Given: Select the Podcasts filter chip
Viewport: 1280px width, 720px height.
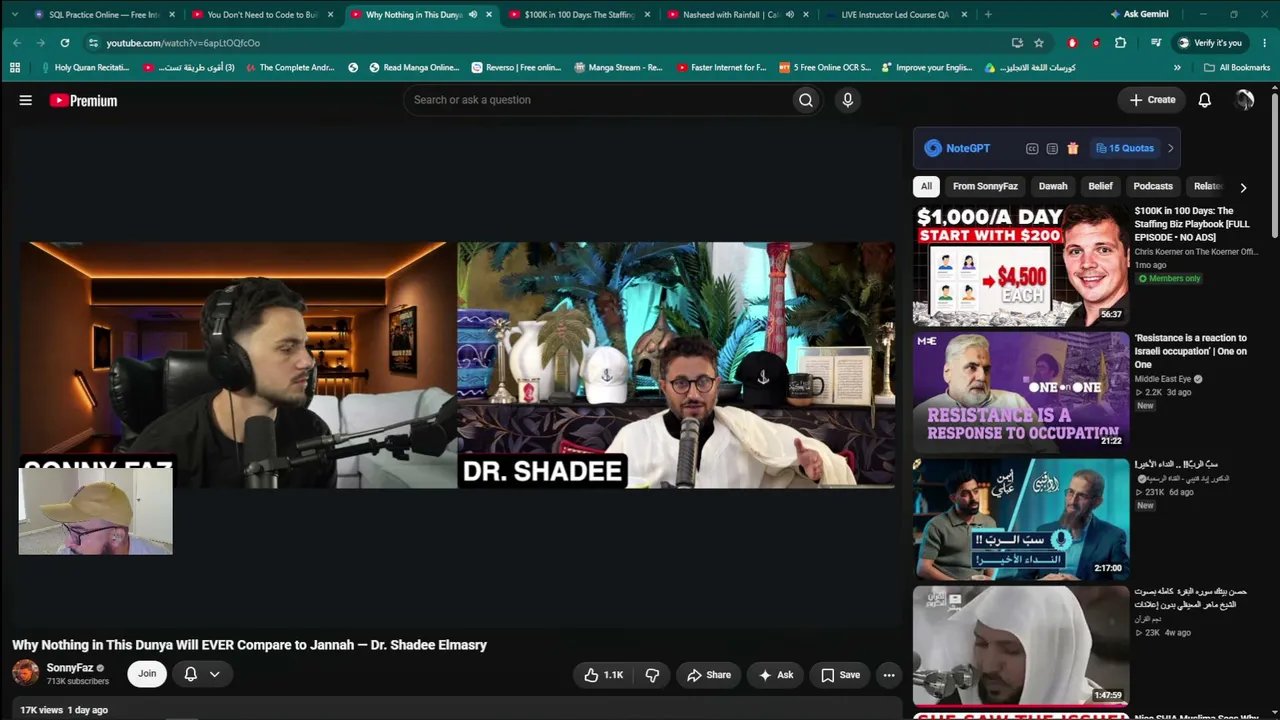Looking at the screenshot, I should click(1153, 186).
